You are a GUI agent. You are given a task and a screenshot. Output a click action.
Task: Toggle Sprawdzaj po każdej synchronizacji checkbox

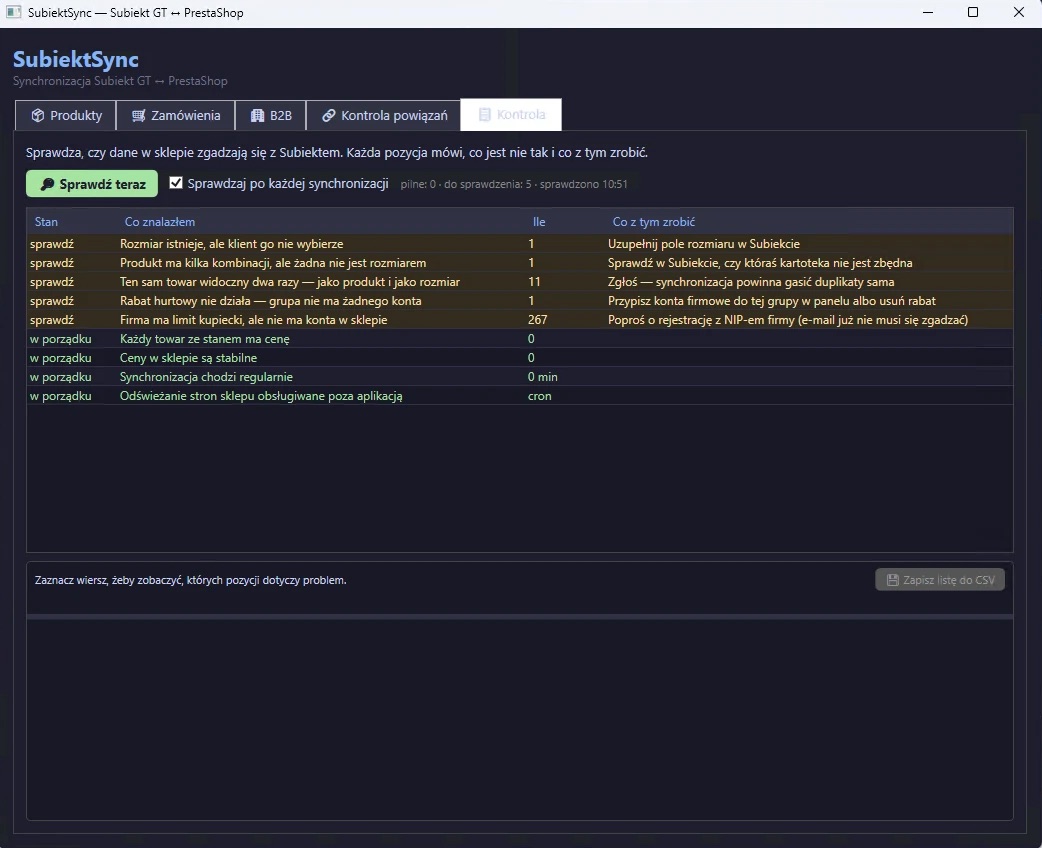point(176,183)
